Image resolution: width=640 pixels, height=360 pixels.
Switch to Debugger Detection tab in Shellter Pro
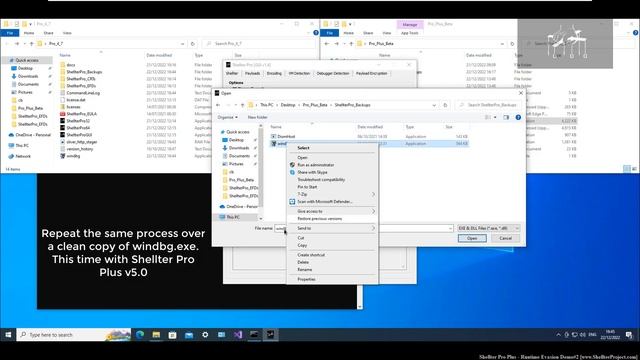(333, 73)
